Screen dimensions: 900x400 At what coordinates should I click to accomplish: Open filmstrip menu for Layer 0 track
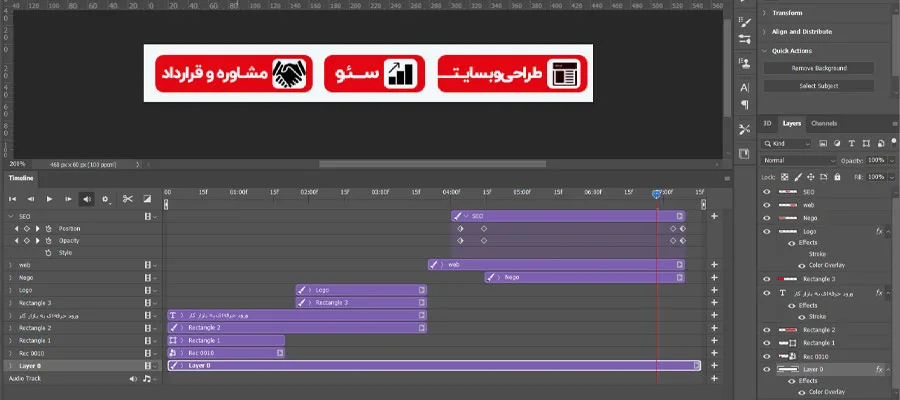point(150,366)
